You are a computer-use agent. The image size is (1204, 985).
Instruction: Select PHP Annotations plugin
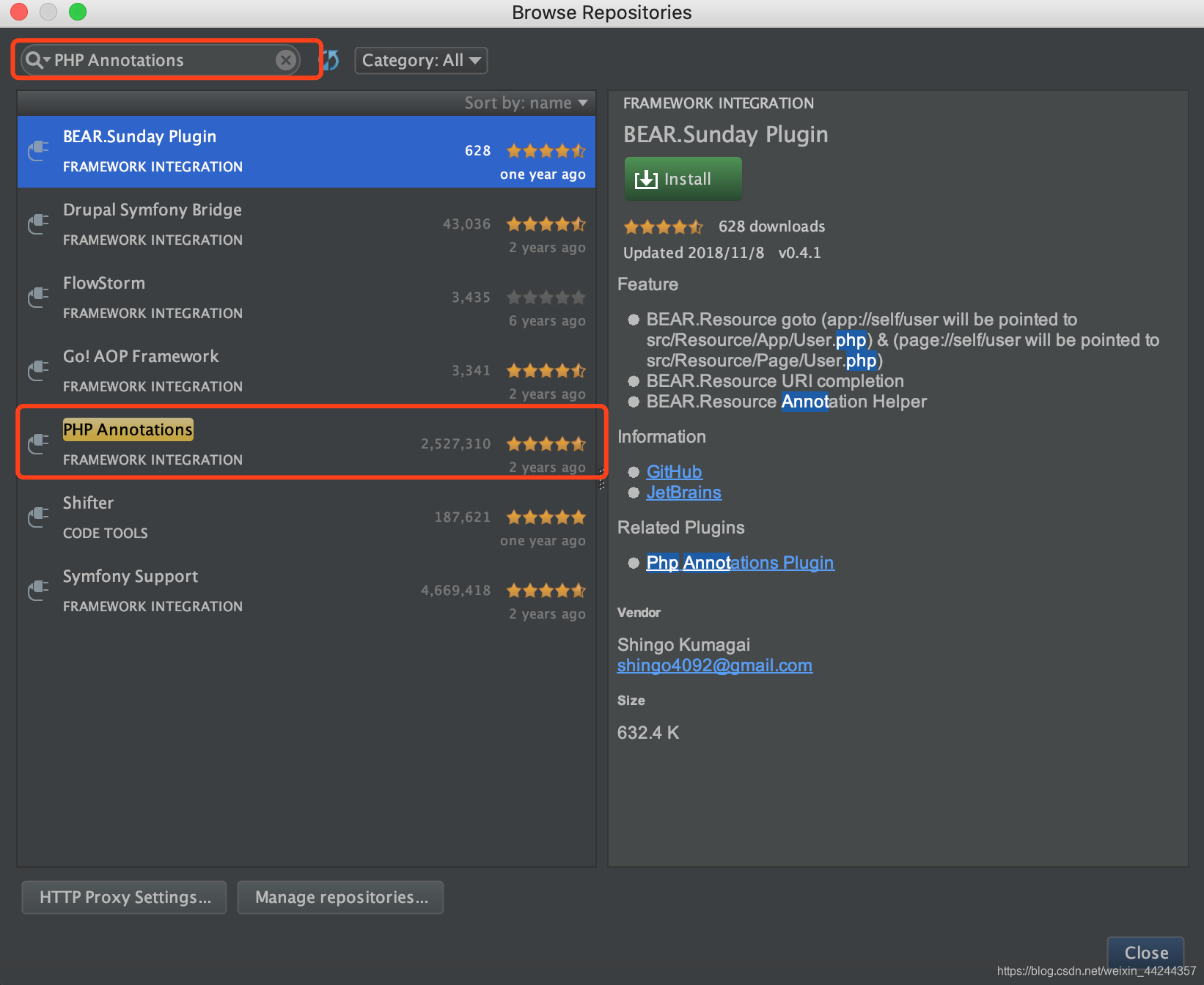(306, 444)
